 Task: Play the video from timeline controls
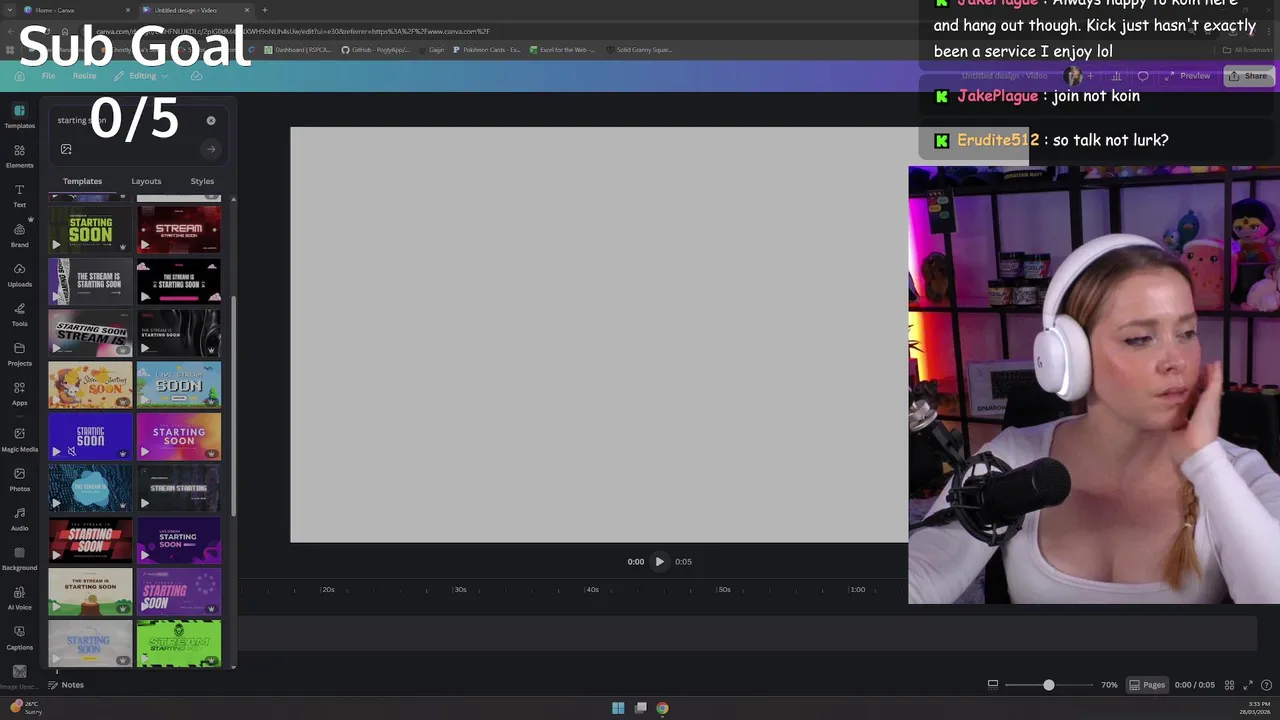pos(659,562)
